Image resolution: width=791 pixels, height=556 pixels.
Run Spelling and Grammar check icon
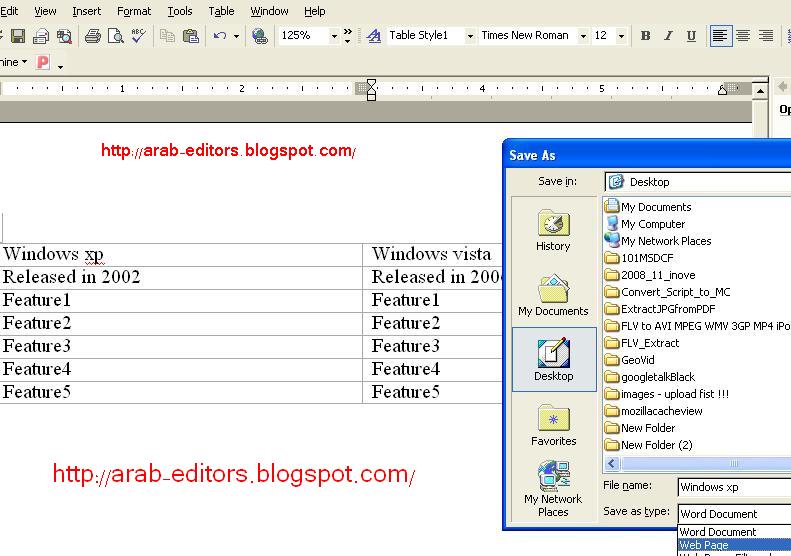(x=138, y=36)
